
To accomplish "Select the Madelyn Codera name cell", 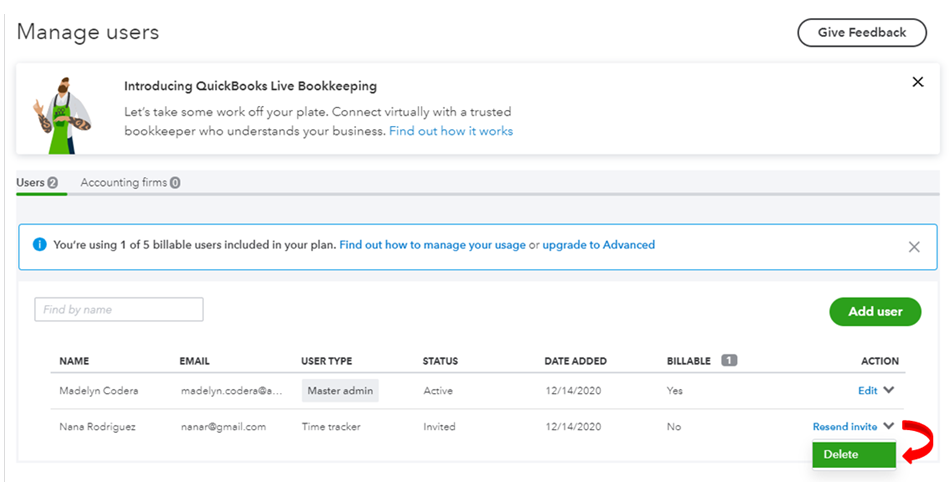I will pyautogui.click(x=99, y=391).
